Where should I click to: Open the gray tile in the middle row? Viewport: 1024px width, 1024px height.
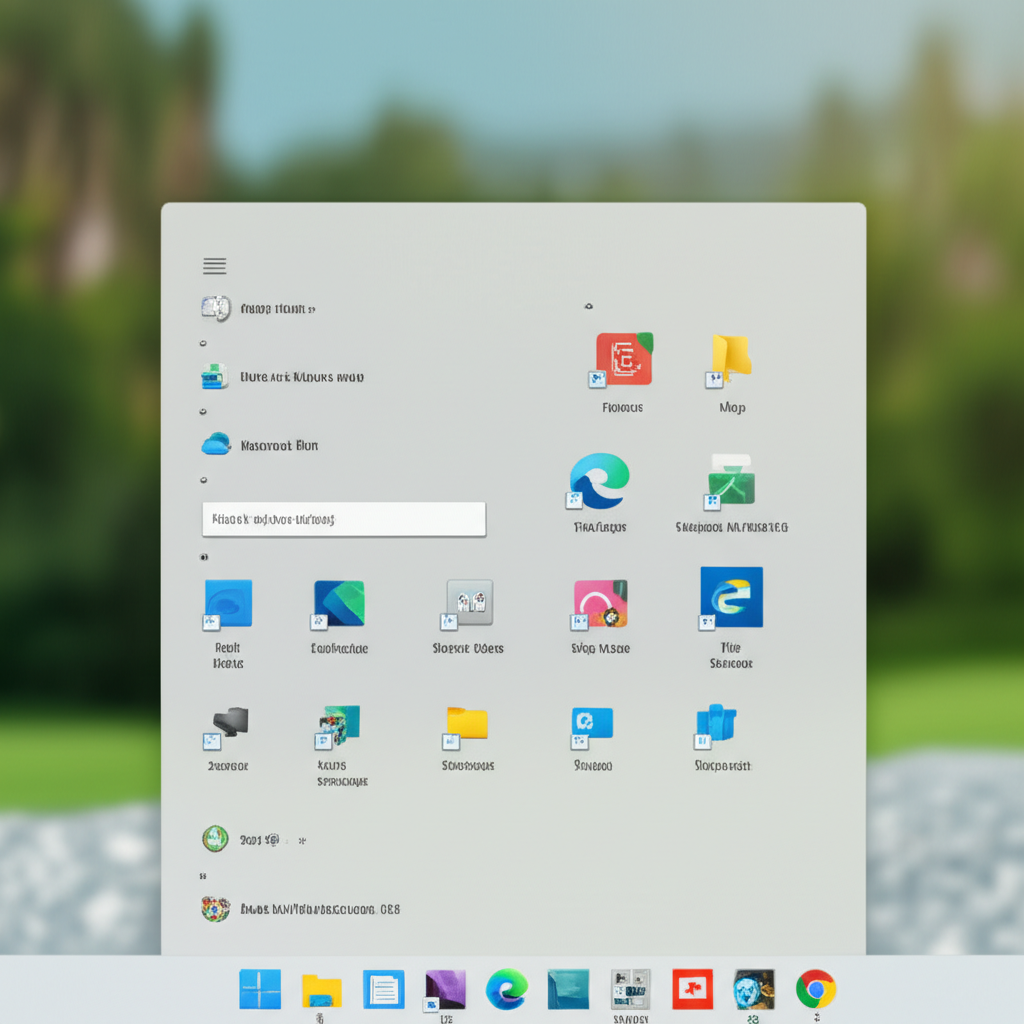coord(469,603)
